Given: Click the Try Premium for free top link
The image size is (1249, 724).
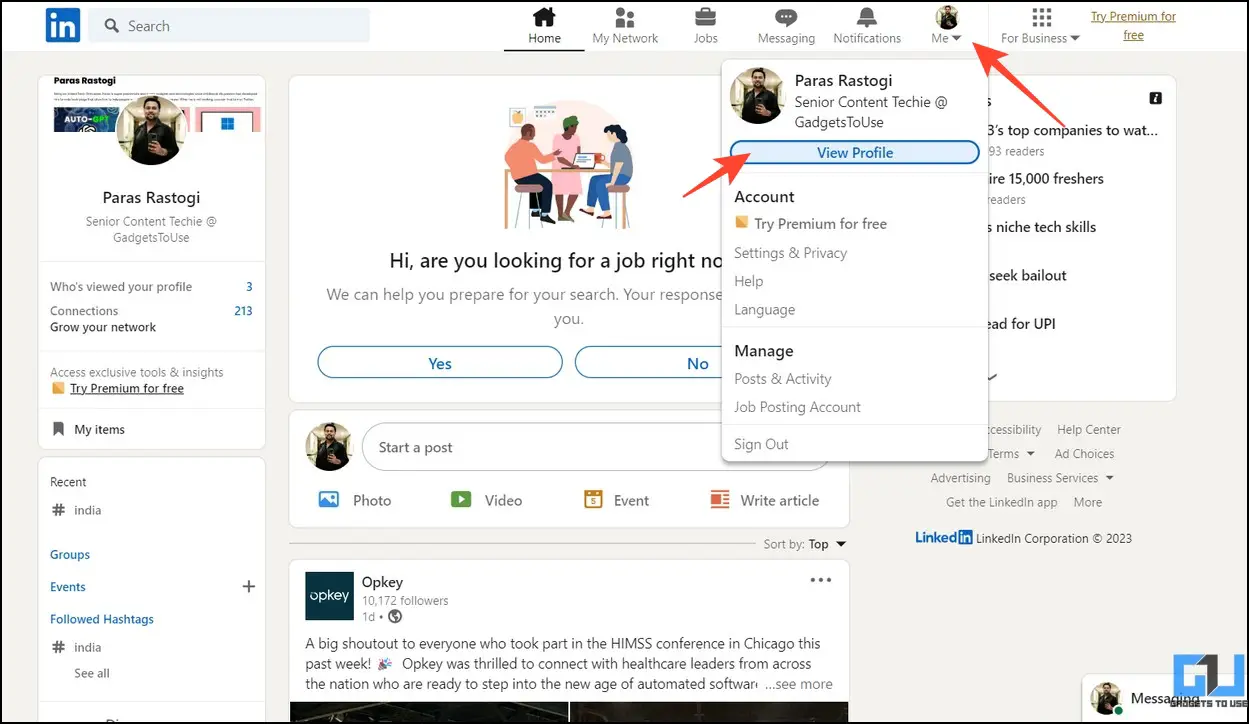Looking at the screenshot, I should point(1133,25).
